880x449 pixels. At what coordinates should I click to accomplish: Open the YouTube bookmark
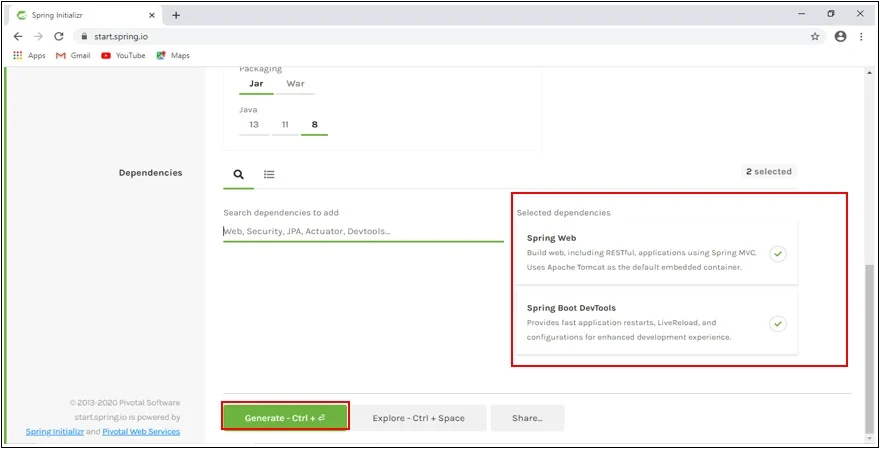(x=123, y=56)
